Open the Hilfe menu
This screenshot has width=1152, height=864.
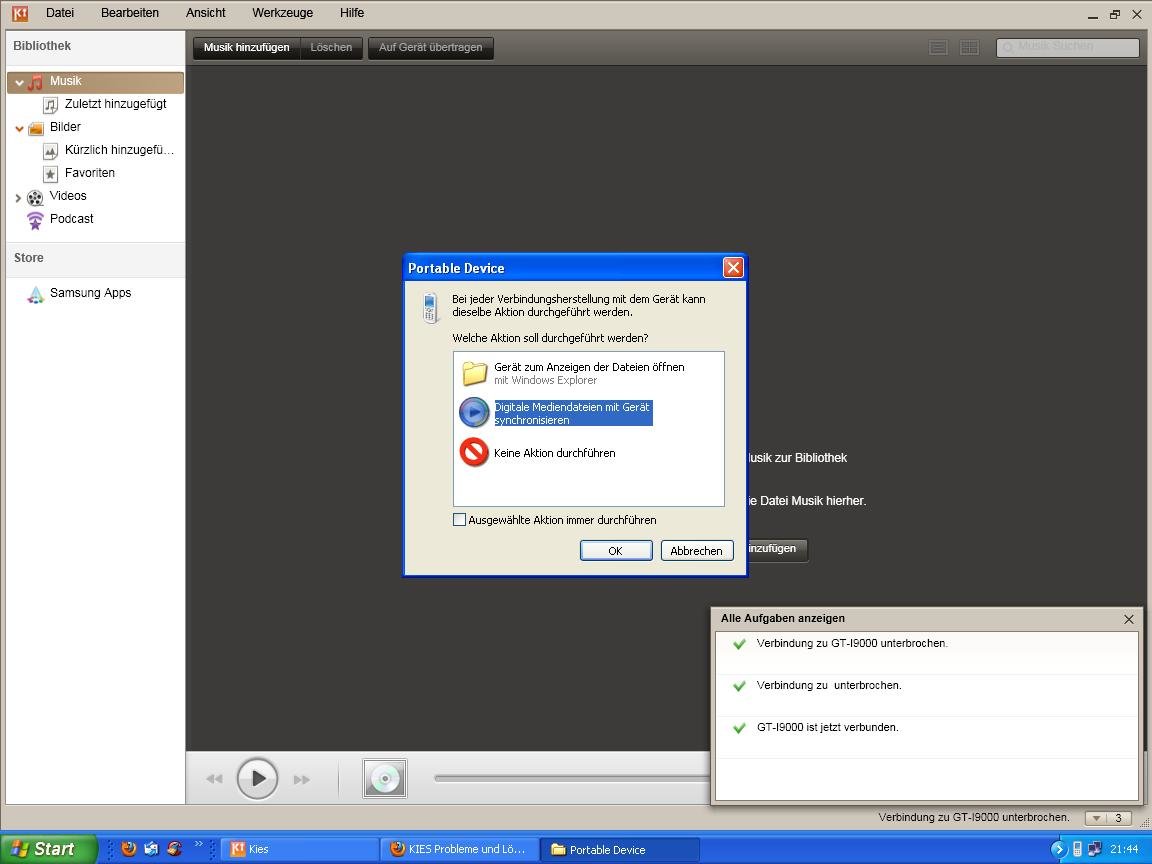pyautogui.click(x=352, y=13)
